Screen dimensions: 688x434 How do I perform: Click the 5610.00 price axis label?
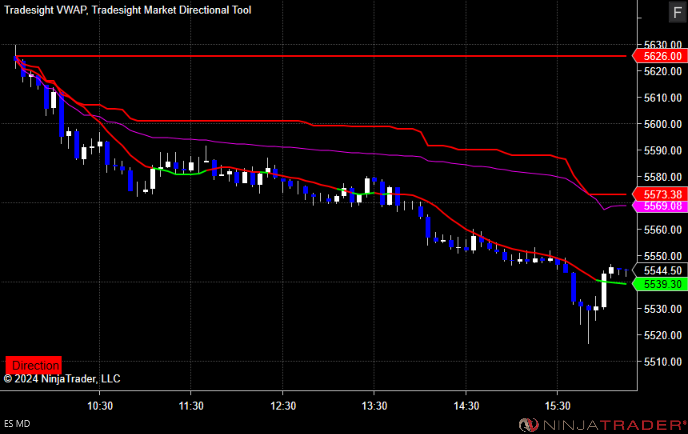[663, 98]
